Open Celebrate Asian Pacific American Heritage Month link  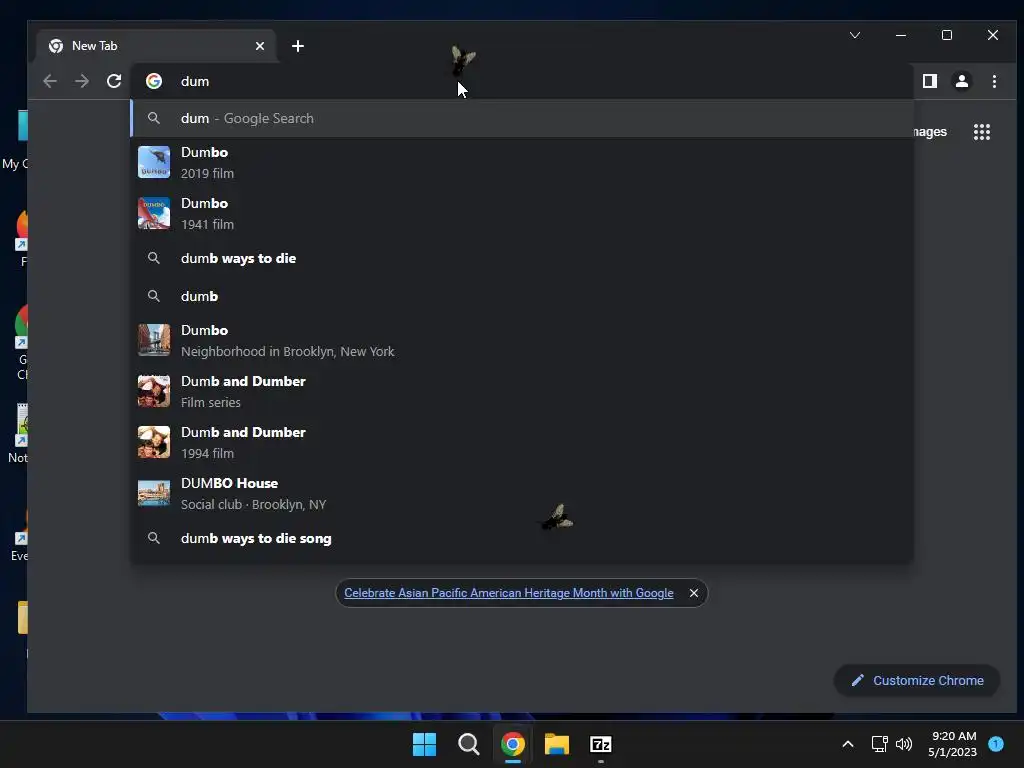509,593
